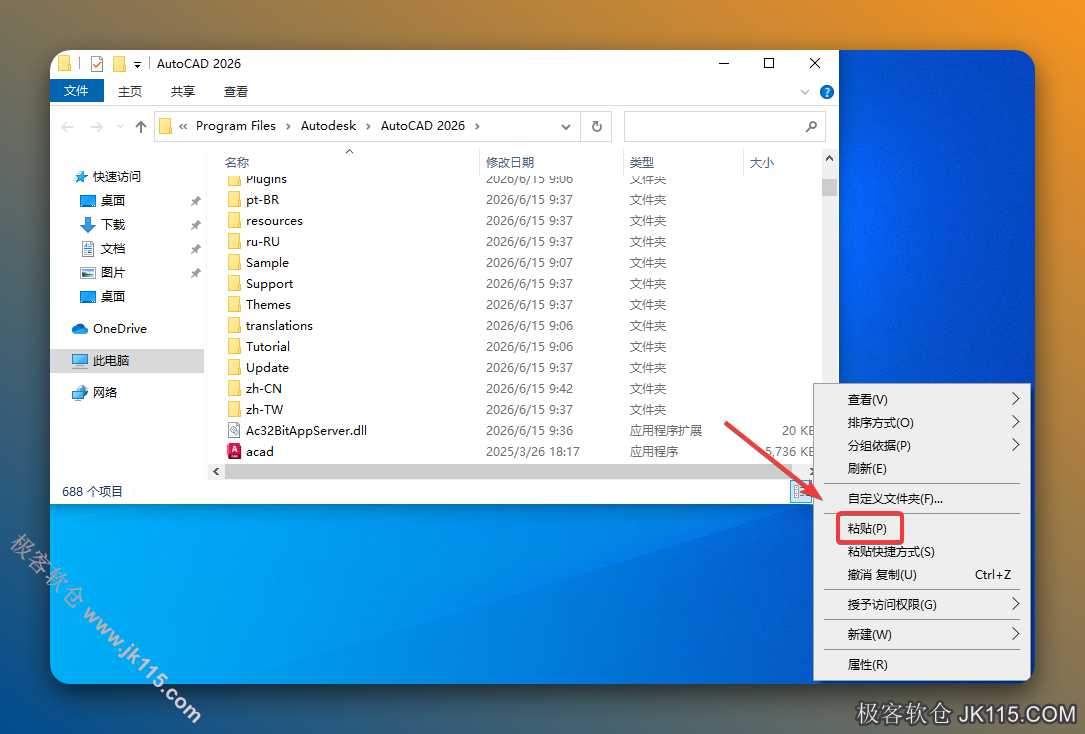Select the Support folder icon
Viewport: 1085px width, 734px height.
click(x=234, y=284)
